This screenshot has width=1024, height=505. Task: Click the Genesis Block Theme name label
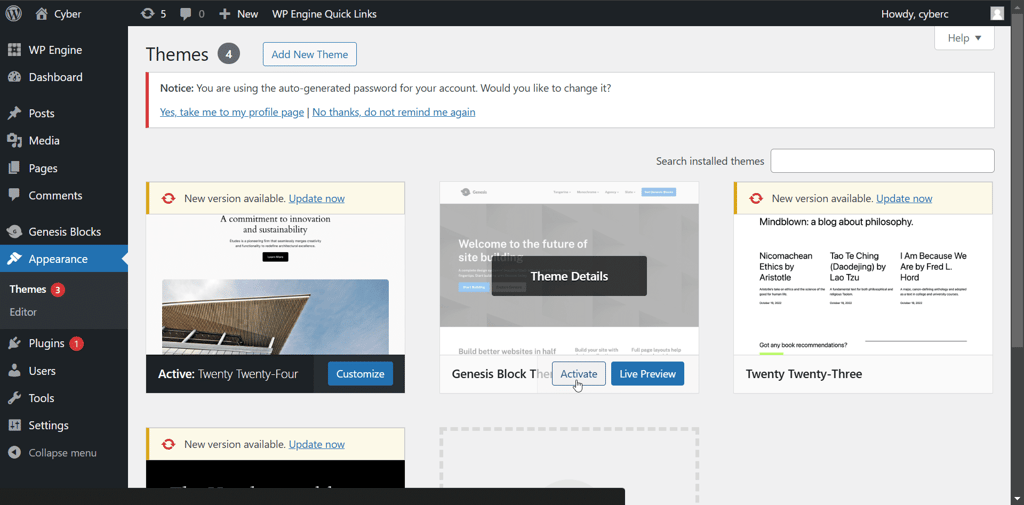(502, 374)
